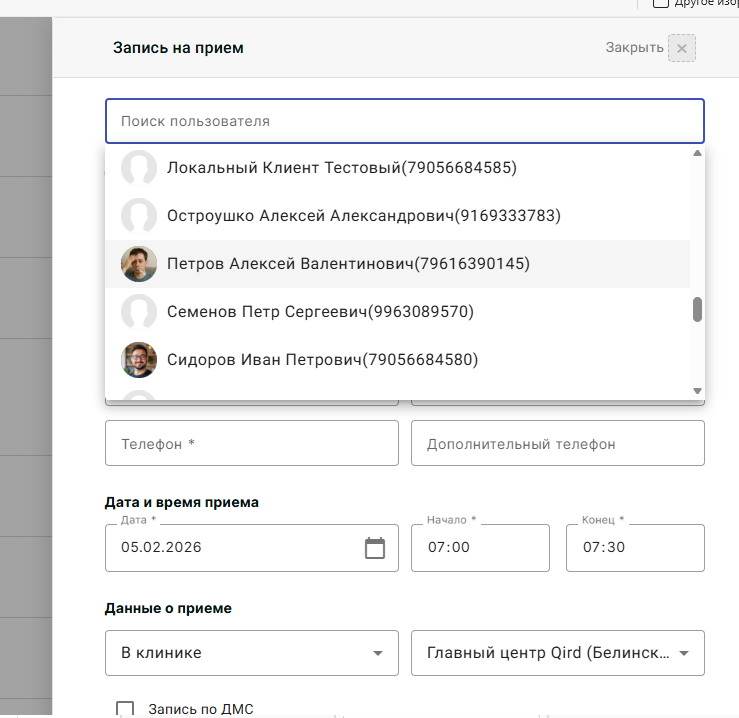Enable the Запись по ДМС checkbox
Screen dimensions: 739x718
(x=125, y=709)
